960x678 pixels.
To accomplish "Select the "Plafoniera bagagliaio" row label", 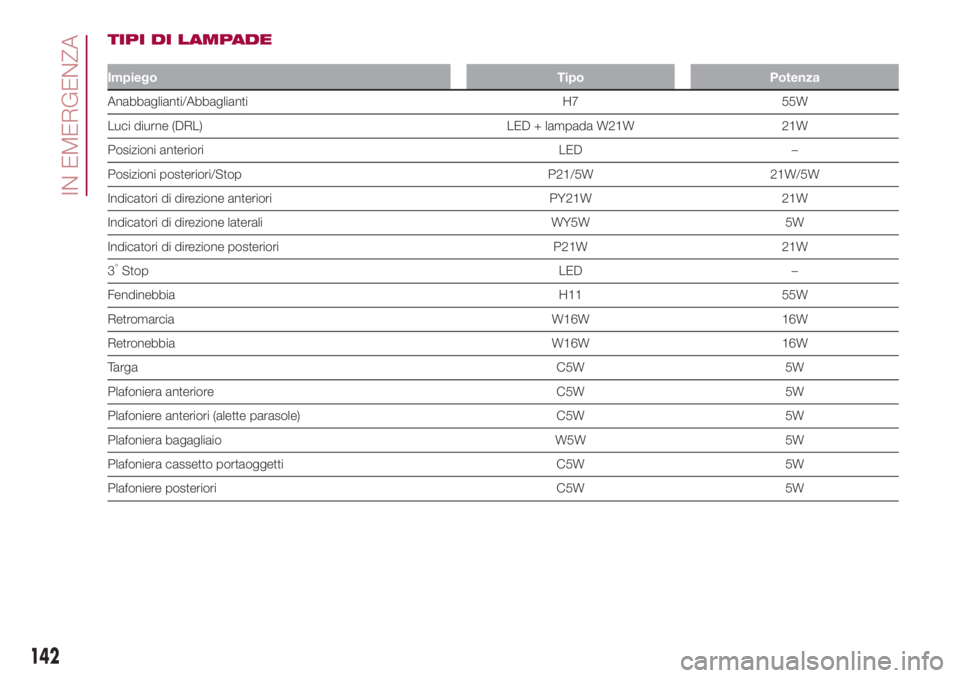I will click(164, 440).
